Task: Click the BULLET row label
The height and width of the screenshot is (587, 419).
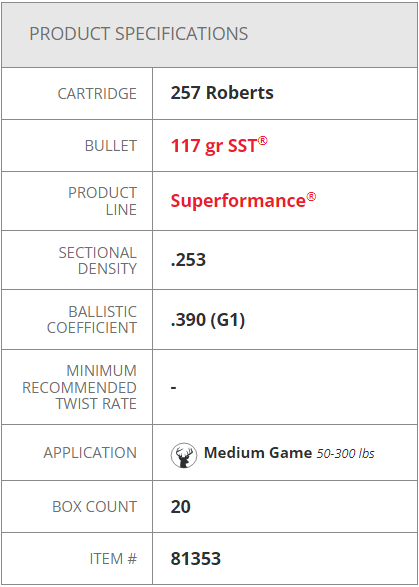Action: (111, 146)
